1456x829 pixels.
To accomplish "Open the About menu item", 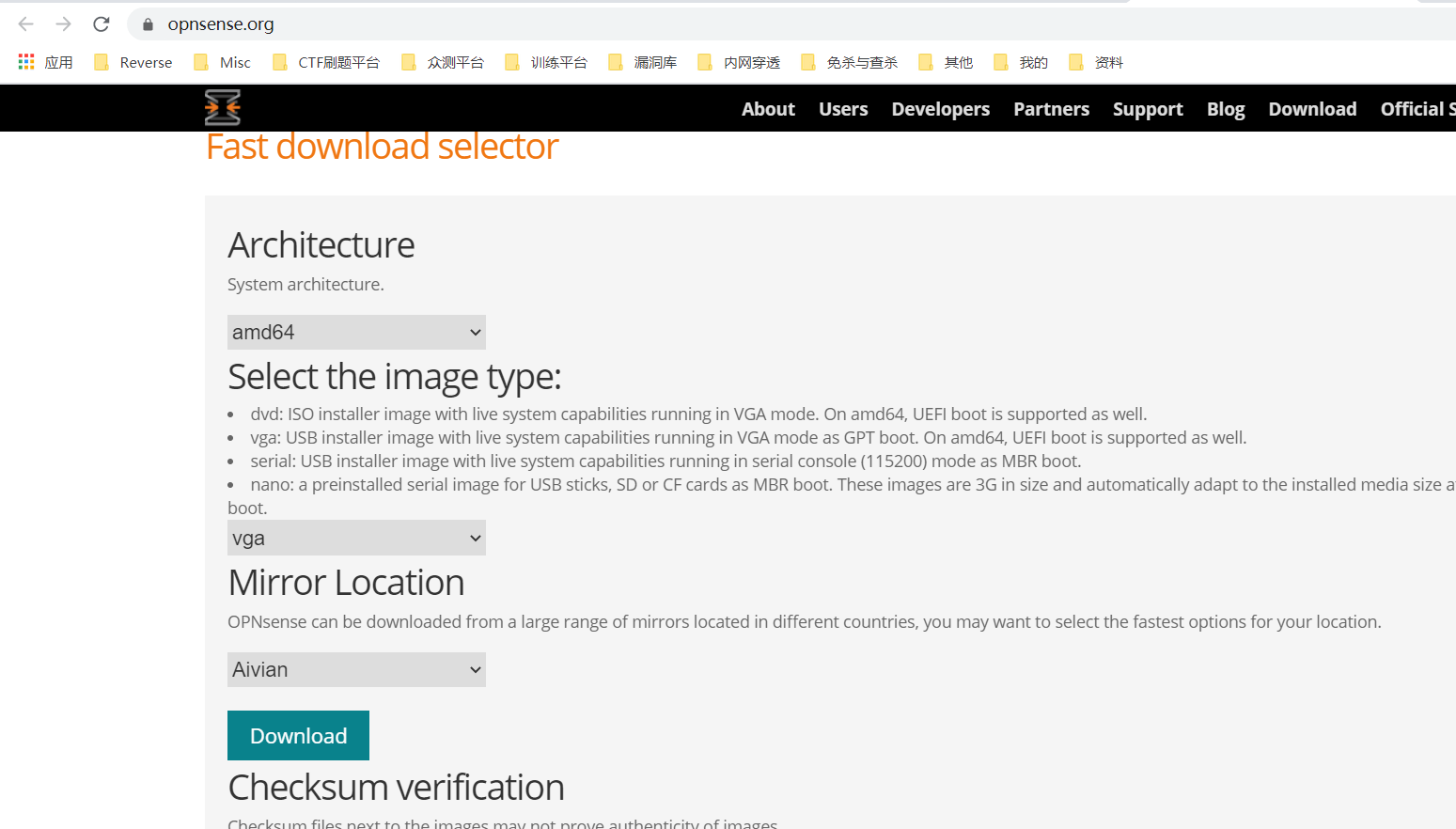I will pyautogui.click(x=768, y=109).
